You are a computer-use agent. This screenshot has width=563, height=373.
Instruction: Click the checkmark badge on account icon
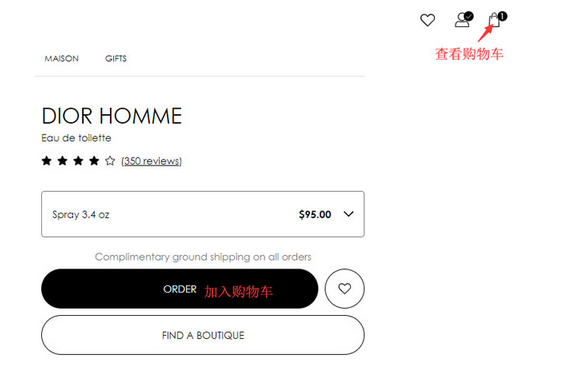(x=469, y=16)
